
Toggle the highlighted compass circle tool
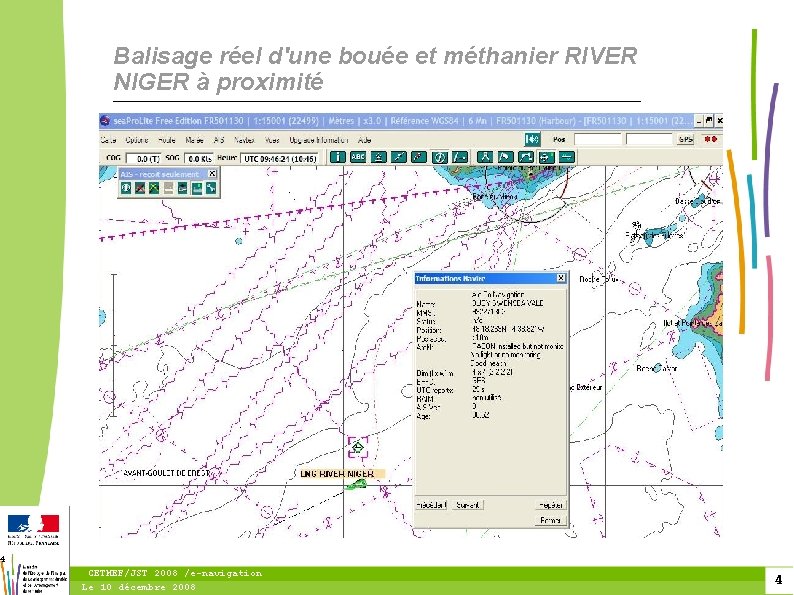[440, 157]
